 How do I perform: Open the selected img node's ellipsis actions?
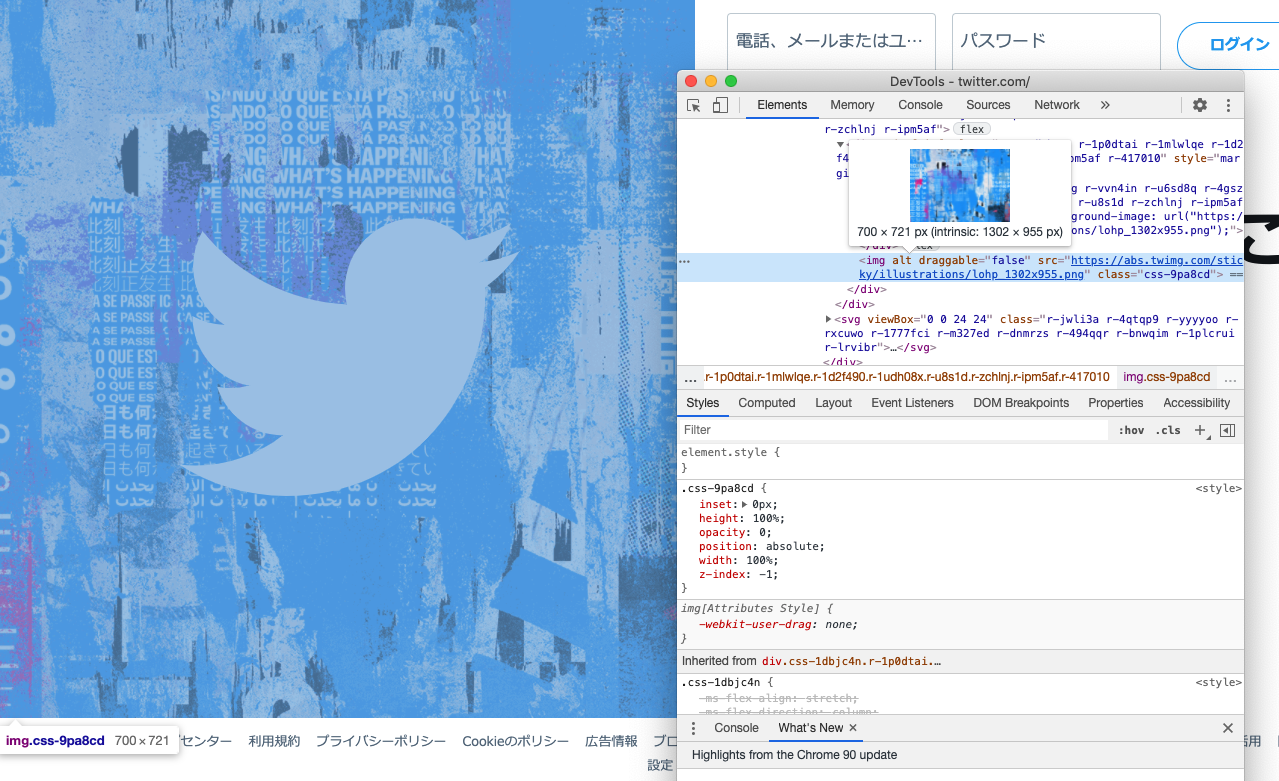[685, 261]
